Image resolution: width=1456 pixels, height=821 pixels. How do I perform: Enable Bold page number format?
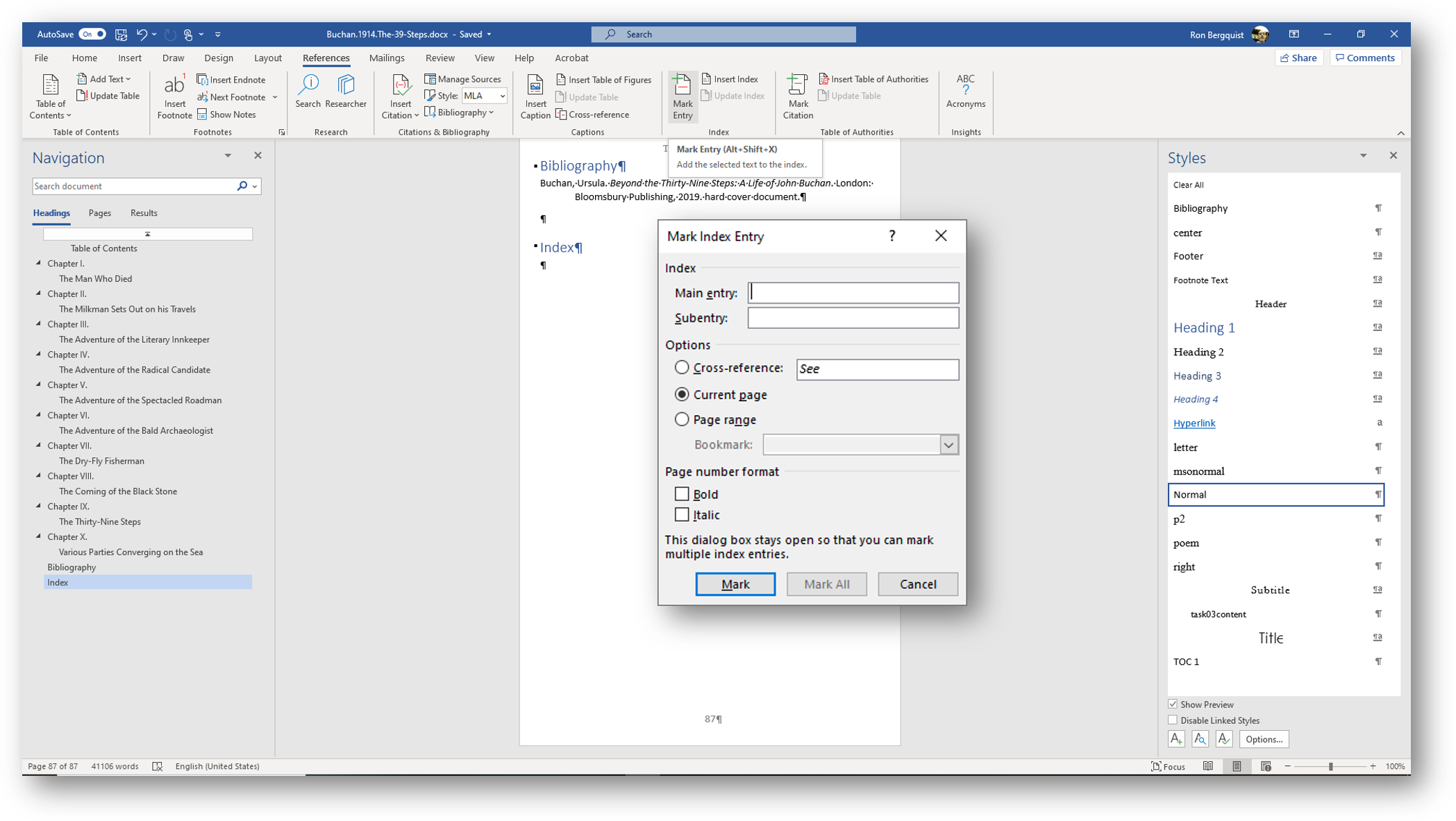[682, 493]
